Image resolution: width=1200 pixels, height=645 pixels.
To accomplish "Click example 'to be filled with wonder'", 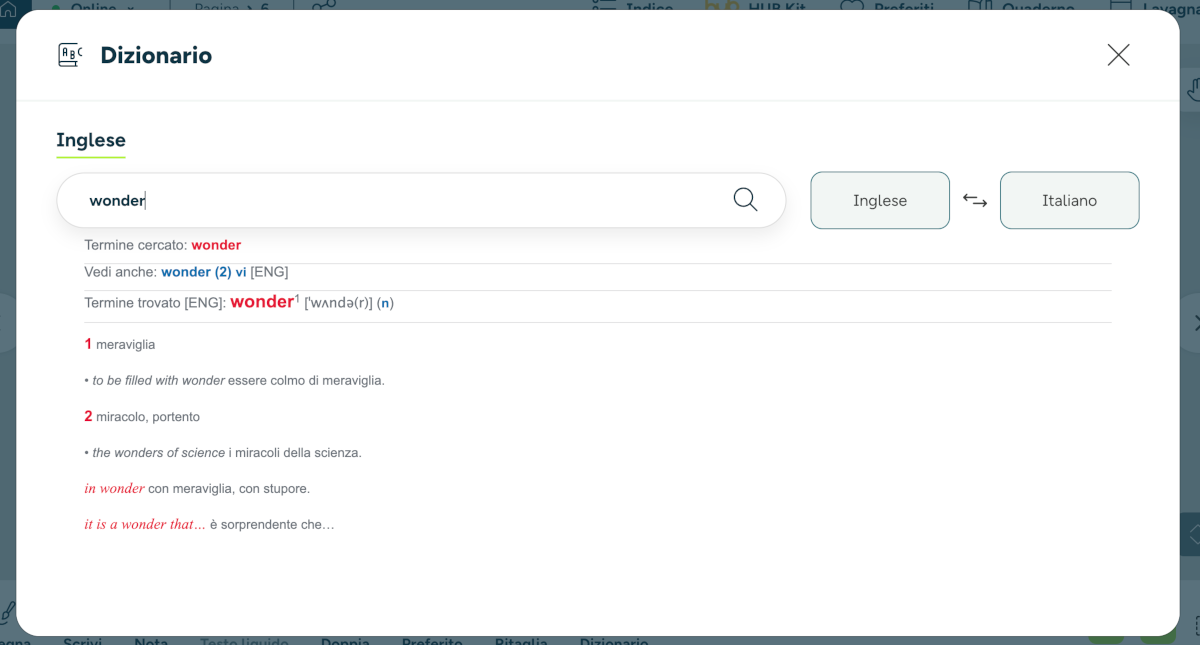I will point(158,381).
